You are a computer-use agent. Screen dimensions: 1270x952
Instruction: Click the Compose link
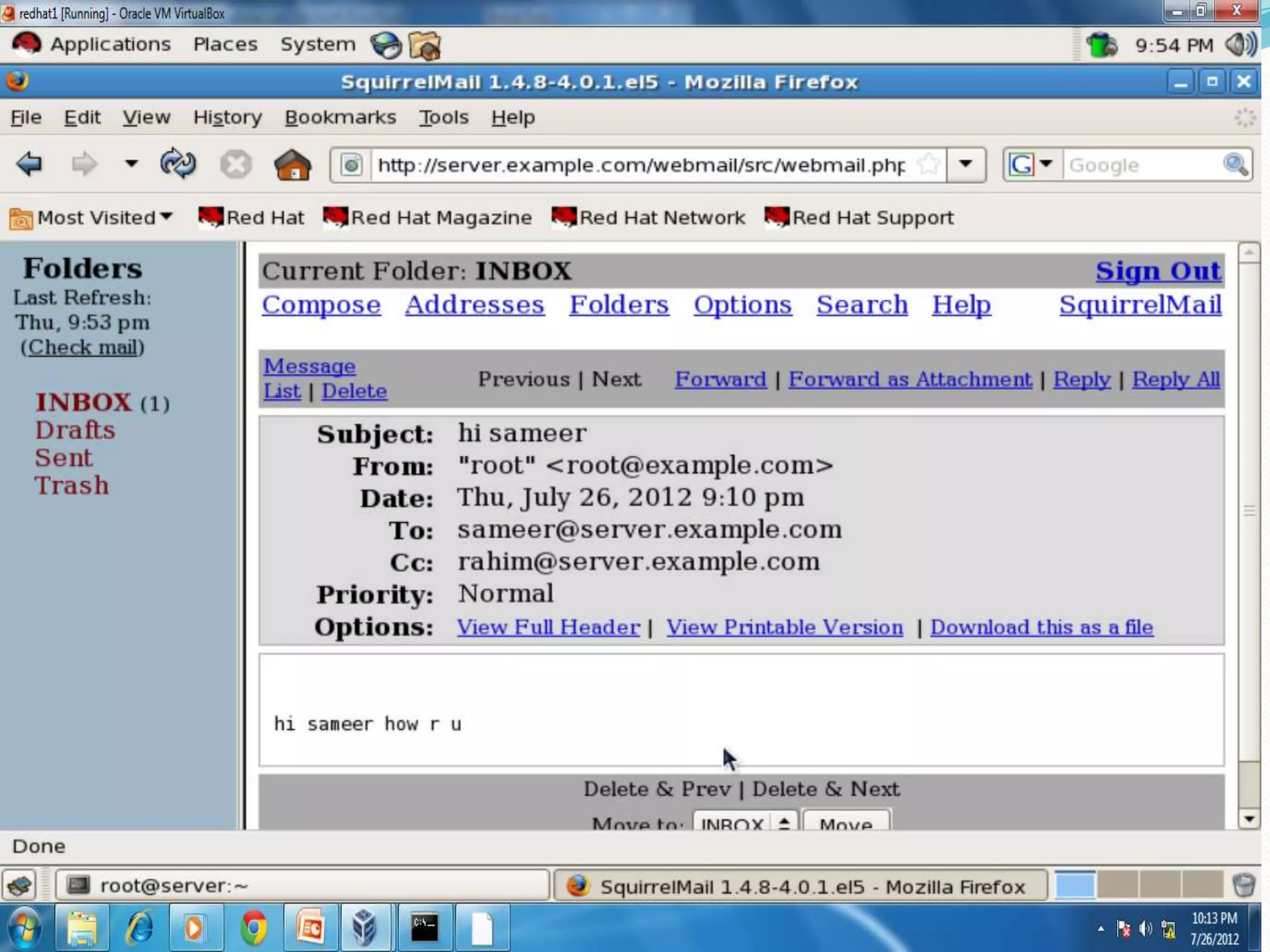(x=321, y=305)
